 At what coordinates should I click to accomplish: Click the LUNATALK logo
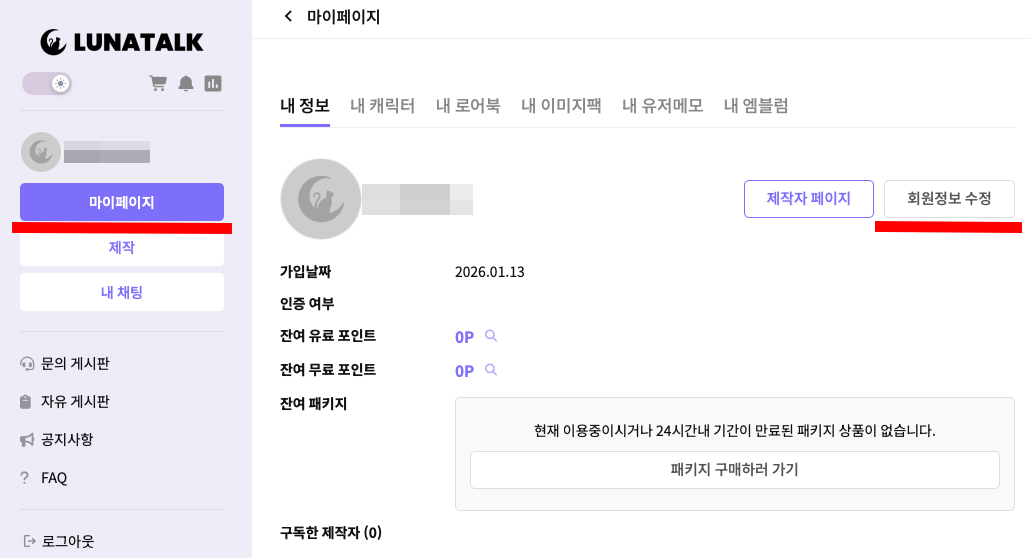(122, 42)
